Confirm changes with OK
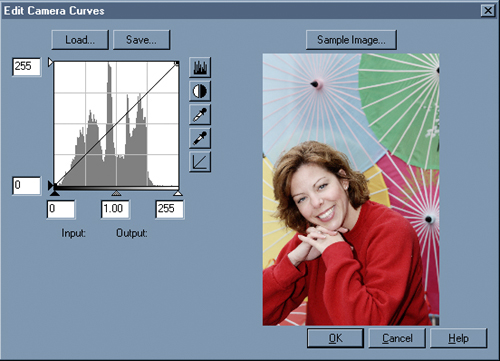This screenshot has width=500, height=361. (x=335, y=338)
